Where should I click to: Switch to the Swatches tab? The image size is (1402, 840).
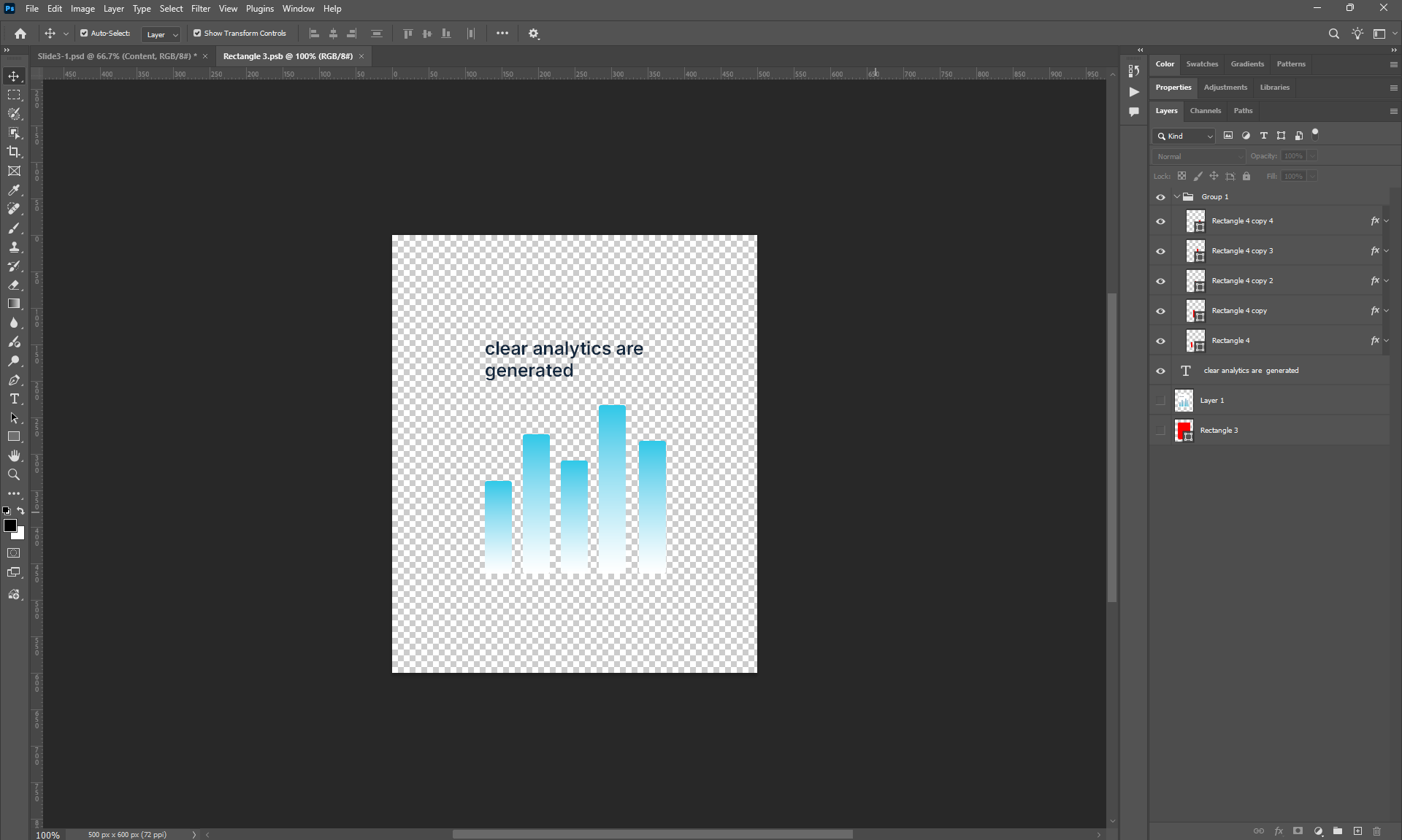[x=1202, y=64]
